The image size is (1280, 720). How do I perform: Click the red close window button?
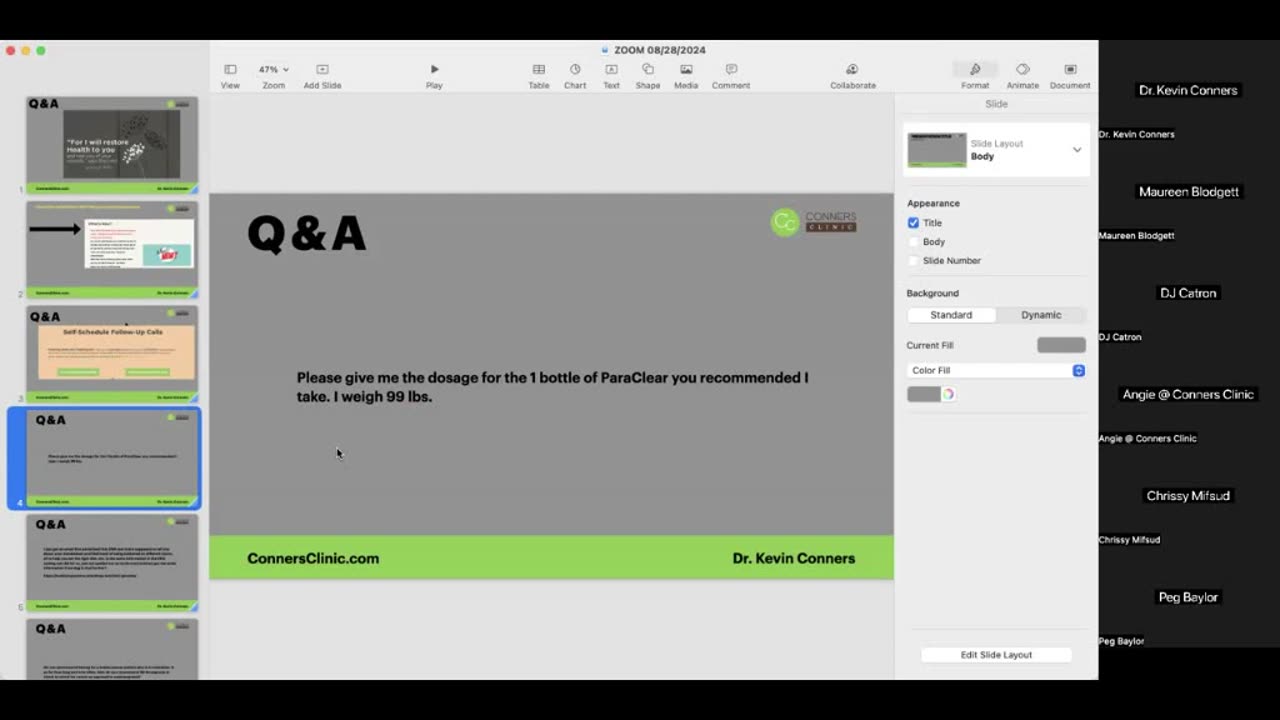click(9, 50)
